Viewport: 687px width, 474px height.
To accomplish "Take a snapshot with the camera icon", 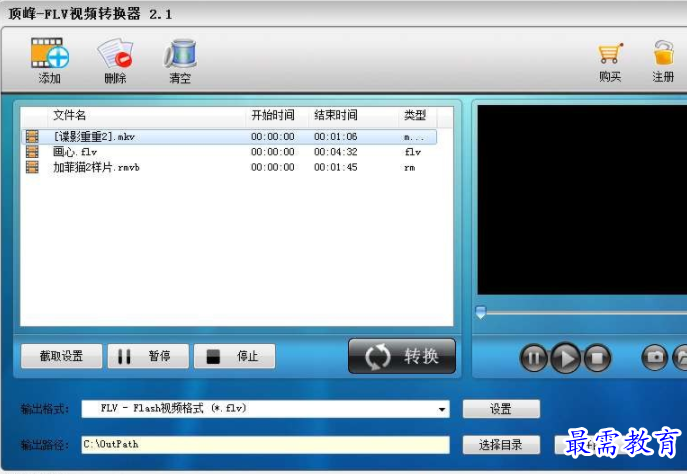I will click(x=655, y=356).
